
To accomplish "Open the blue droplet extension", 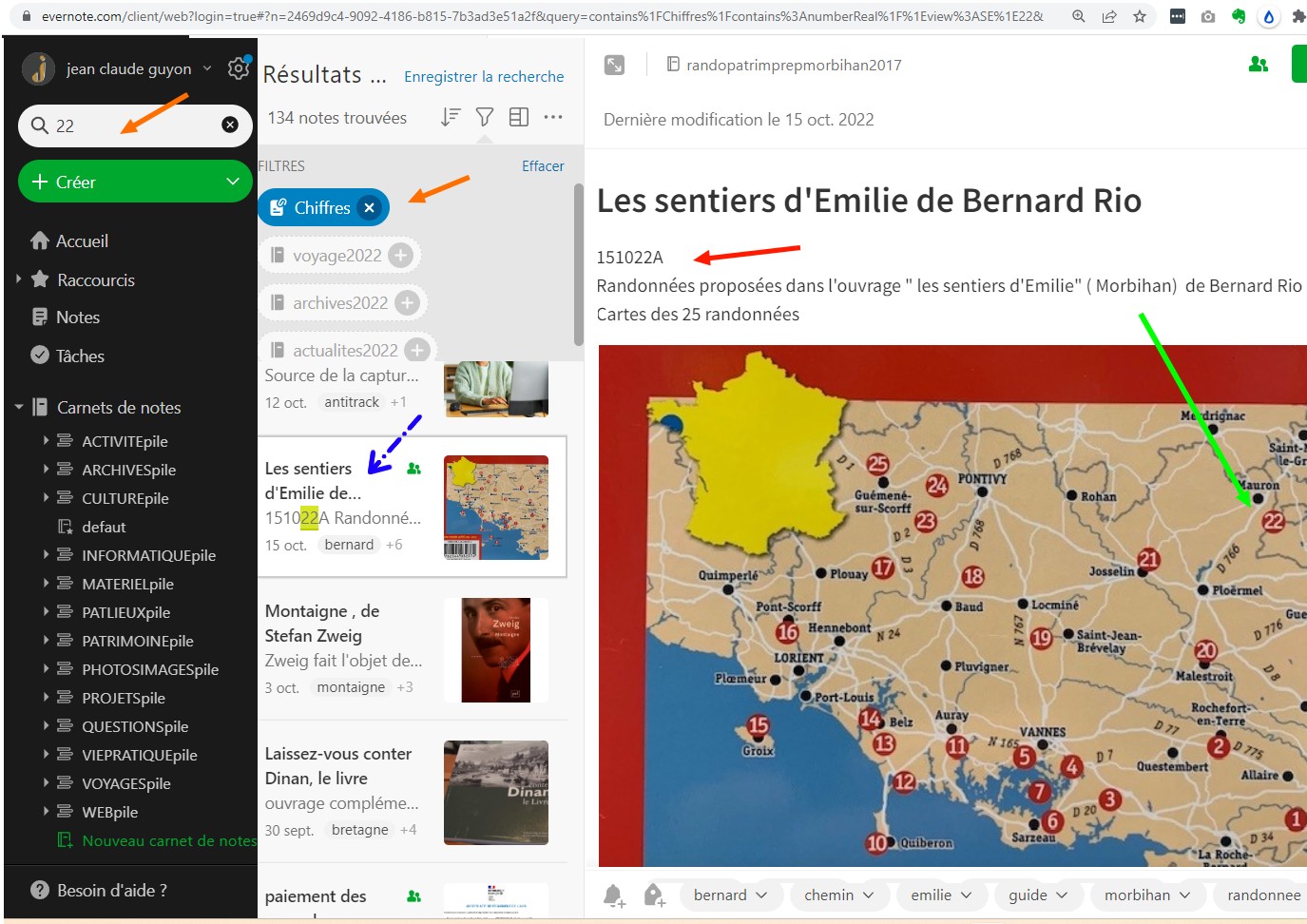I will (1269, 16).
